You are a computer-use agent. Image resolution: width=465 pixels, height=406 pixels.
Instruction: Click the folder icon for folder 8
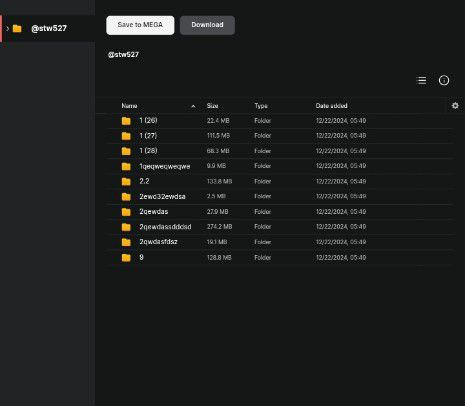coord(126,257)
